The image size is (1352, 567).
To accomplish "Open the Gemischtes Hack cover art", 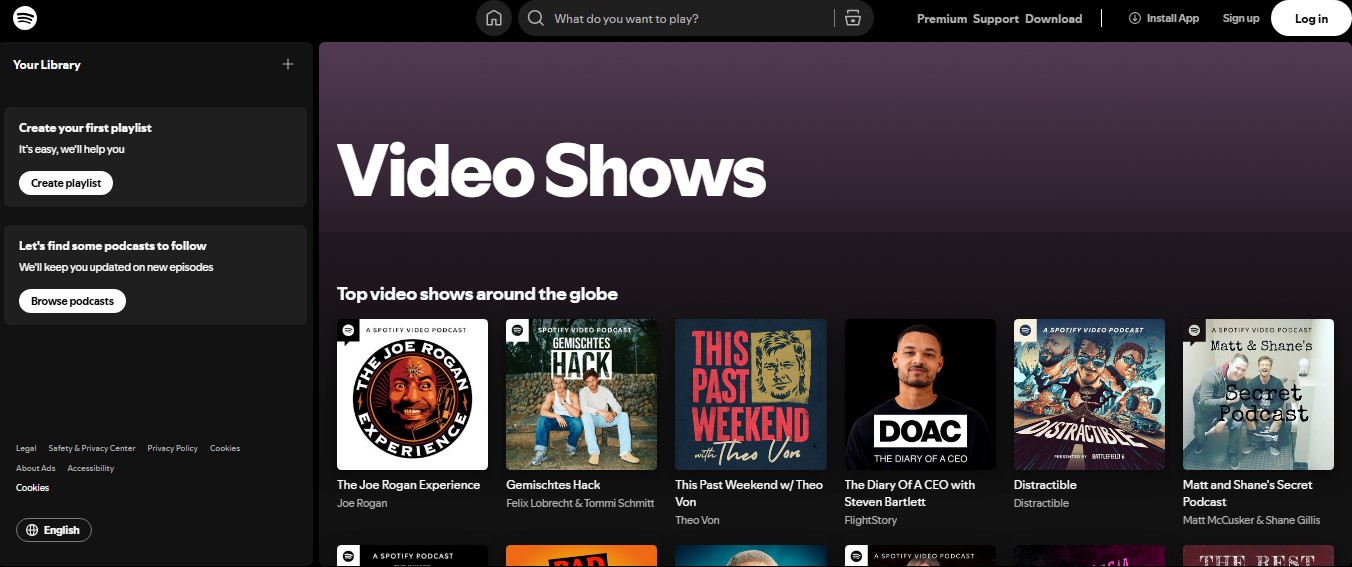I will click(x=581, y=394).
